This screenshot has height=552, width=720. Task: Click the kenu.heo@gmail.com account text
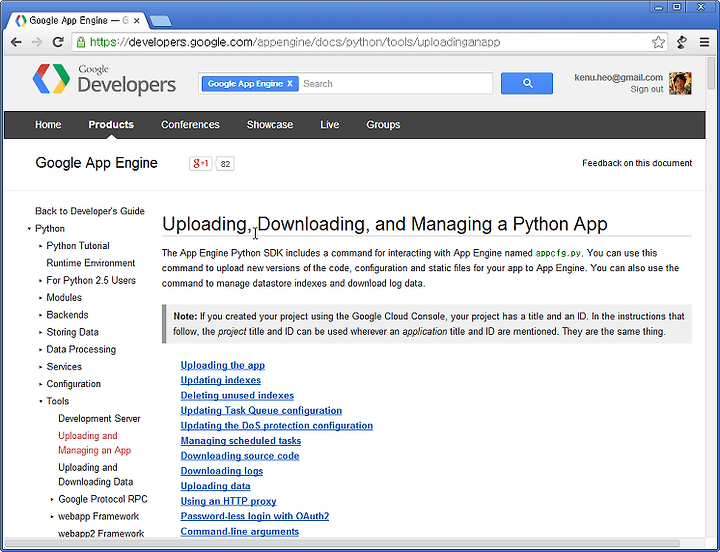619,77
